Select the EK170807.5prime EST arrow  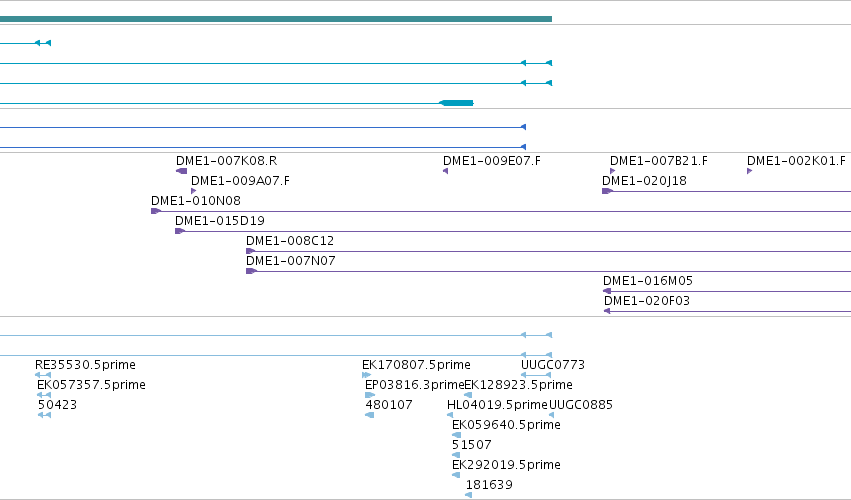367,375
